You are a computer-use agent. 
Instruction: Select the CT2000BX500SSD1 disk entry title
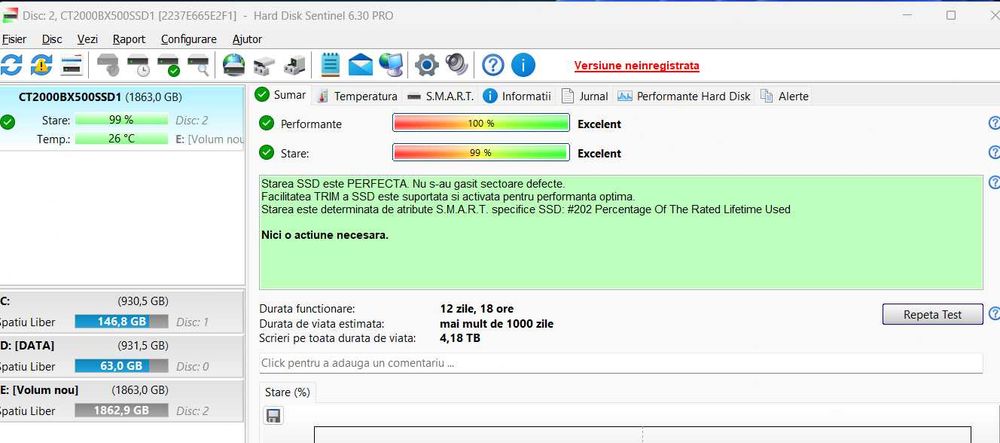(70, 98)
